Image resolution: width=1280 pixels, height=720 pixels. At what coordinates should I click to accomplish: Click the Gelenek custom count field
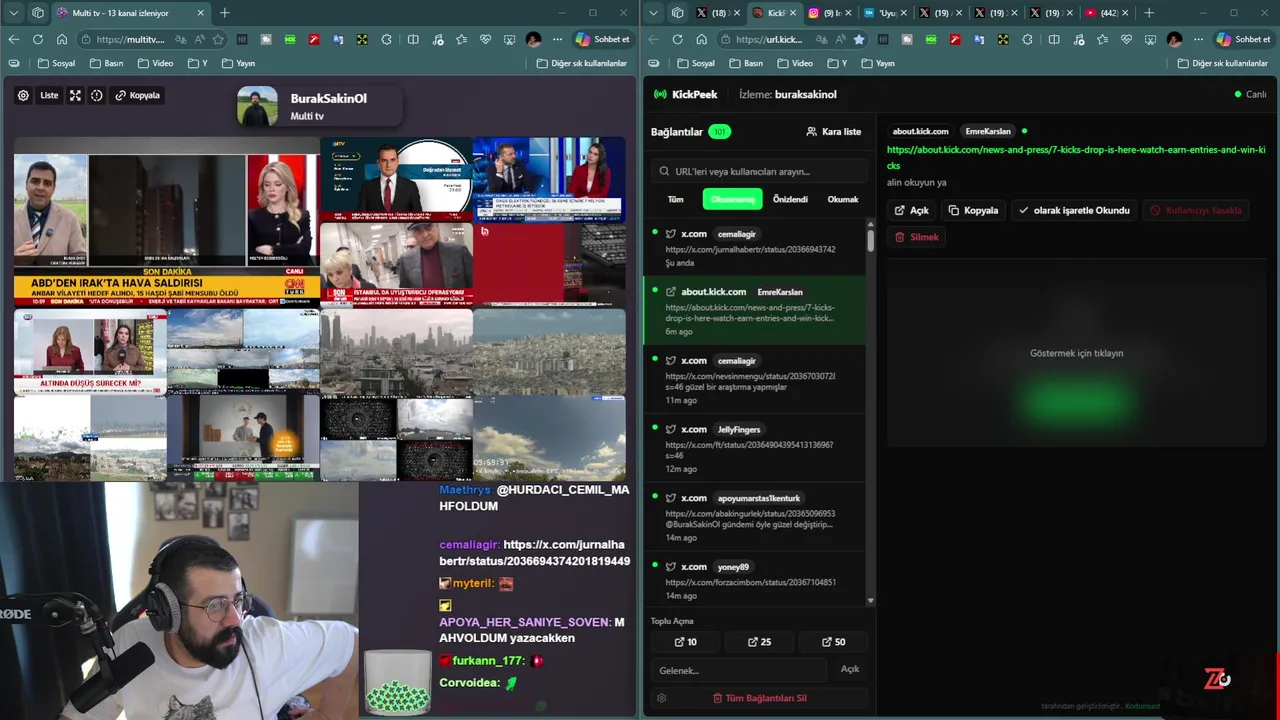click(739, 670)
